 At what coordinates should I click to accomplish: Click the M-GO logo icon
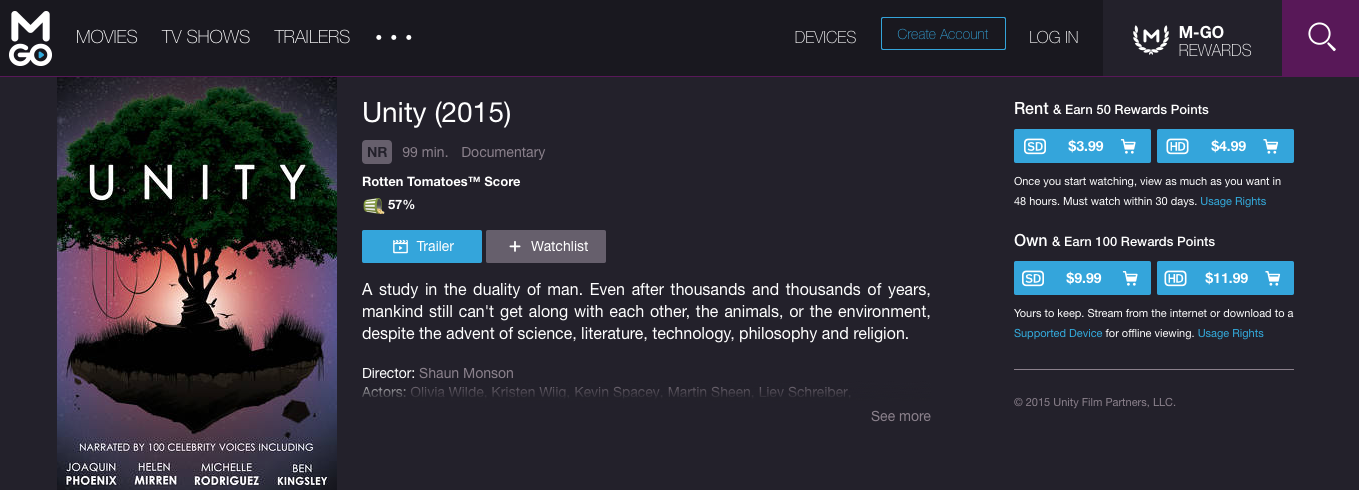30,38
